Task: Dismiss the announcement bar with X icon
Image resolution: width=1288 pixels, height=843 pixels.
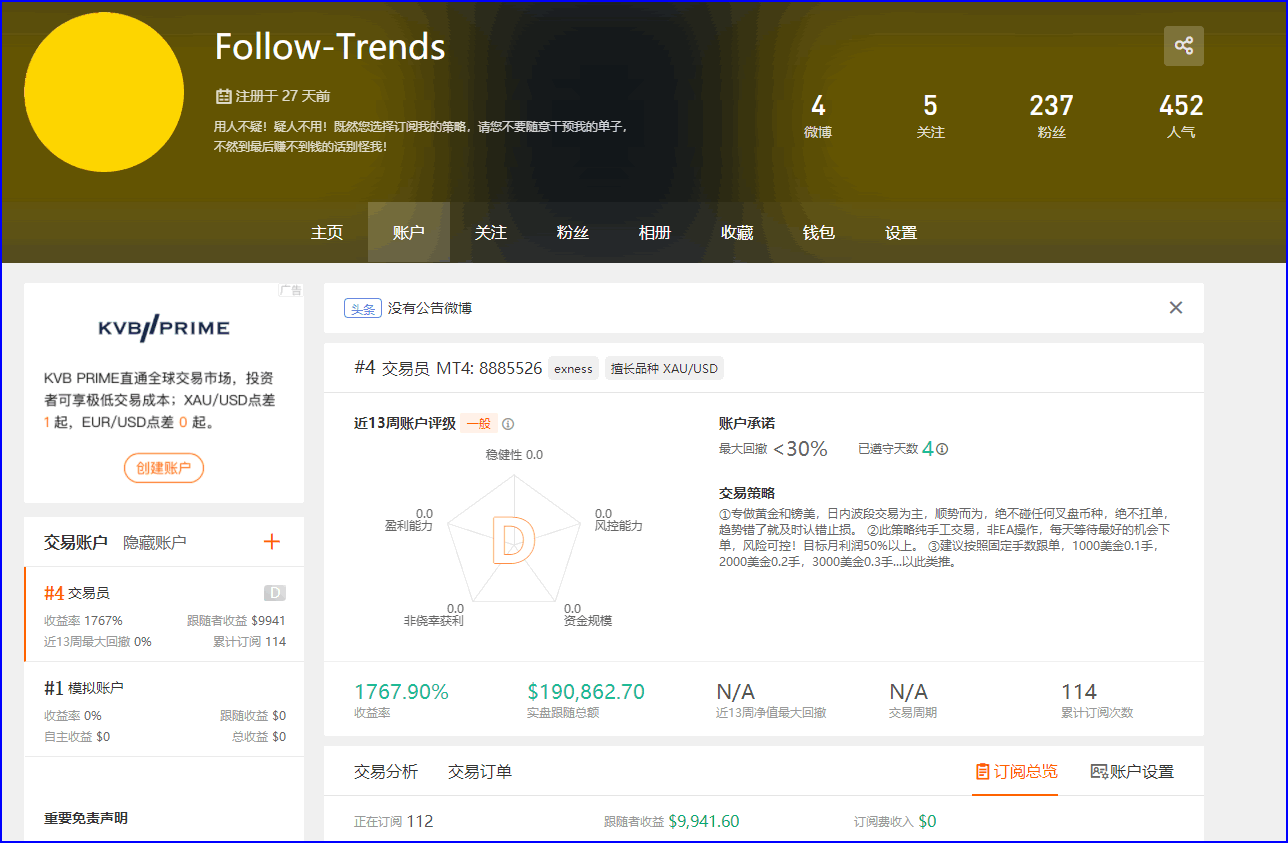Action: (1176, 308)
